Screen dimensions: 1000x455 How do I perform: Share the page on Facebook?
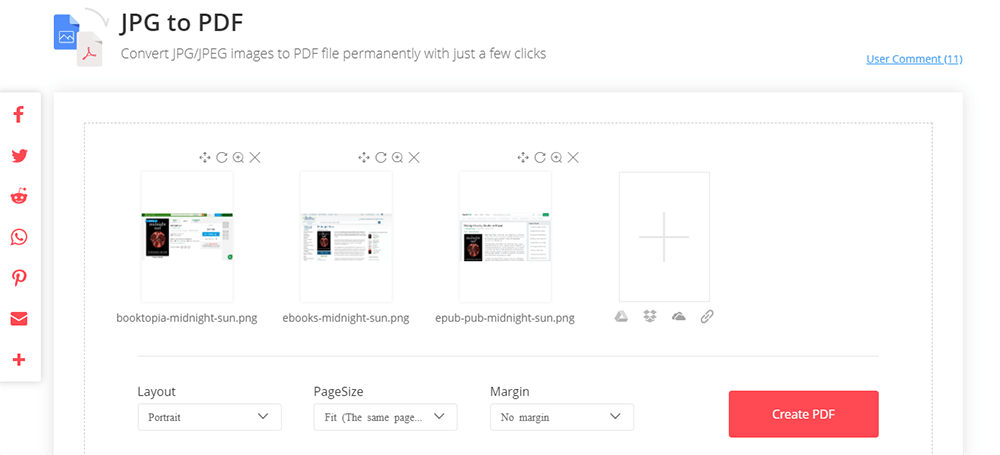click(18, 115)
